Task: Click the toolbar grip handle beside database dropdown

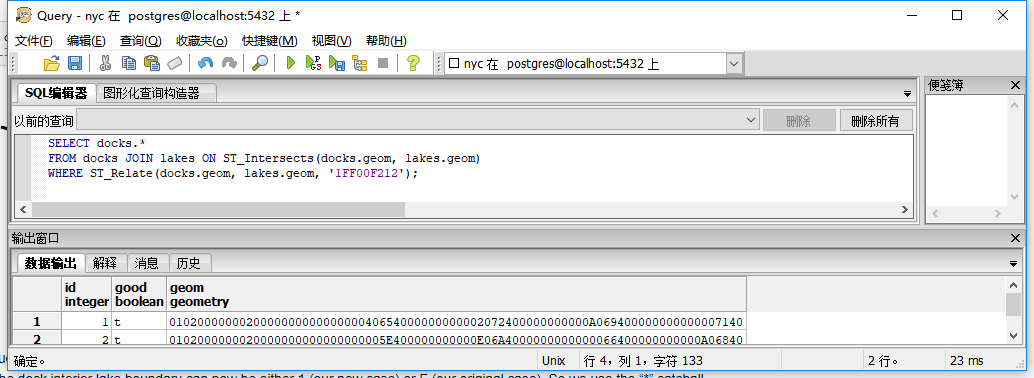Action: point(440,64)
